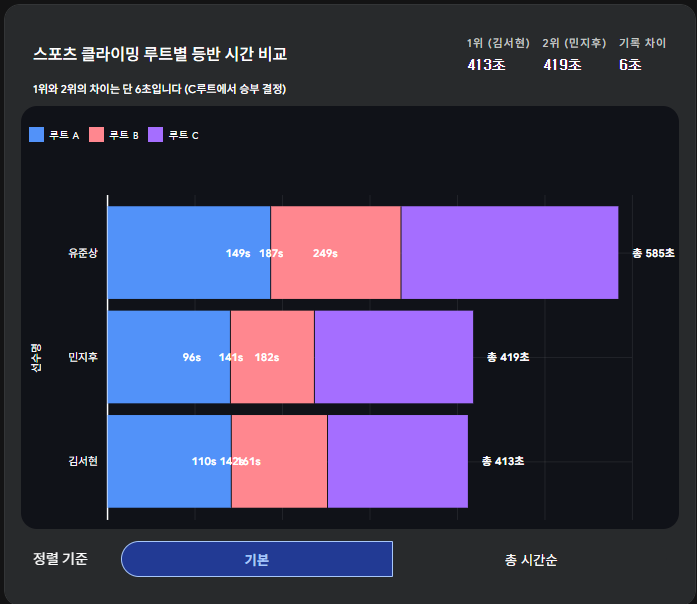The width and height of the screenshot is (697, 604).
Task: Click the blue 루트 A legend swatch
Action: click(x=37, y=135)
